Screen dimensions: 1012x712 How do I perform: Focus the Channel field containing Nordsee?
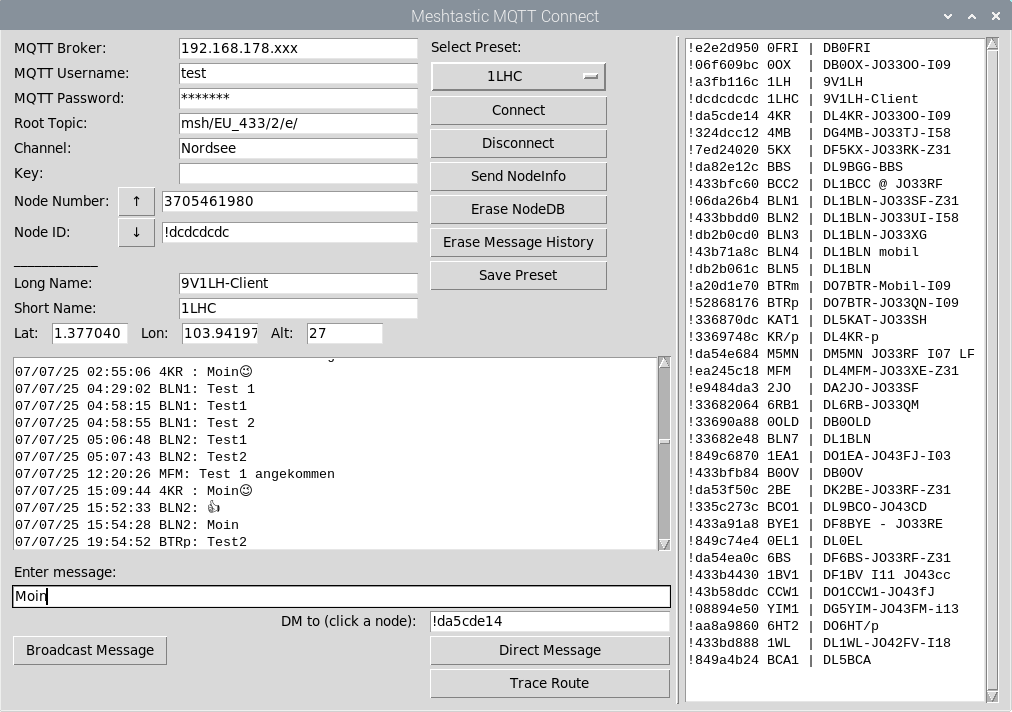coord(298,148)
